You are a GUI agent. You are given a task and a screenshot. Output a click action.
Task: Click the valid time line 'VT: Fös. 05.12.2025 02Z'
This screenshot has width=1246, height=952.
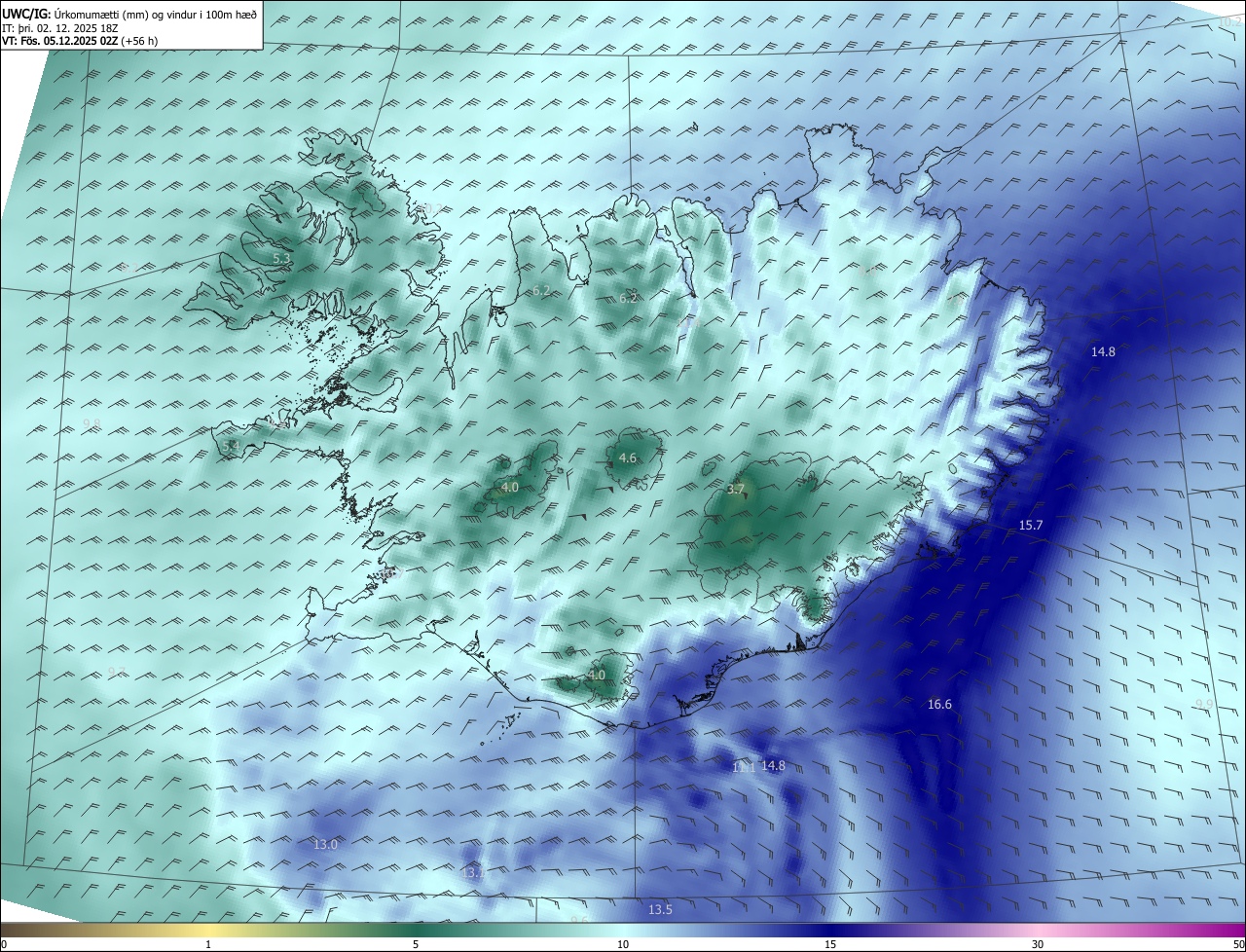59,41
